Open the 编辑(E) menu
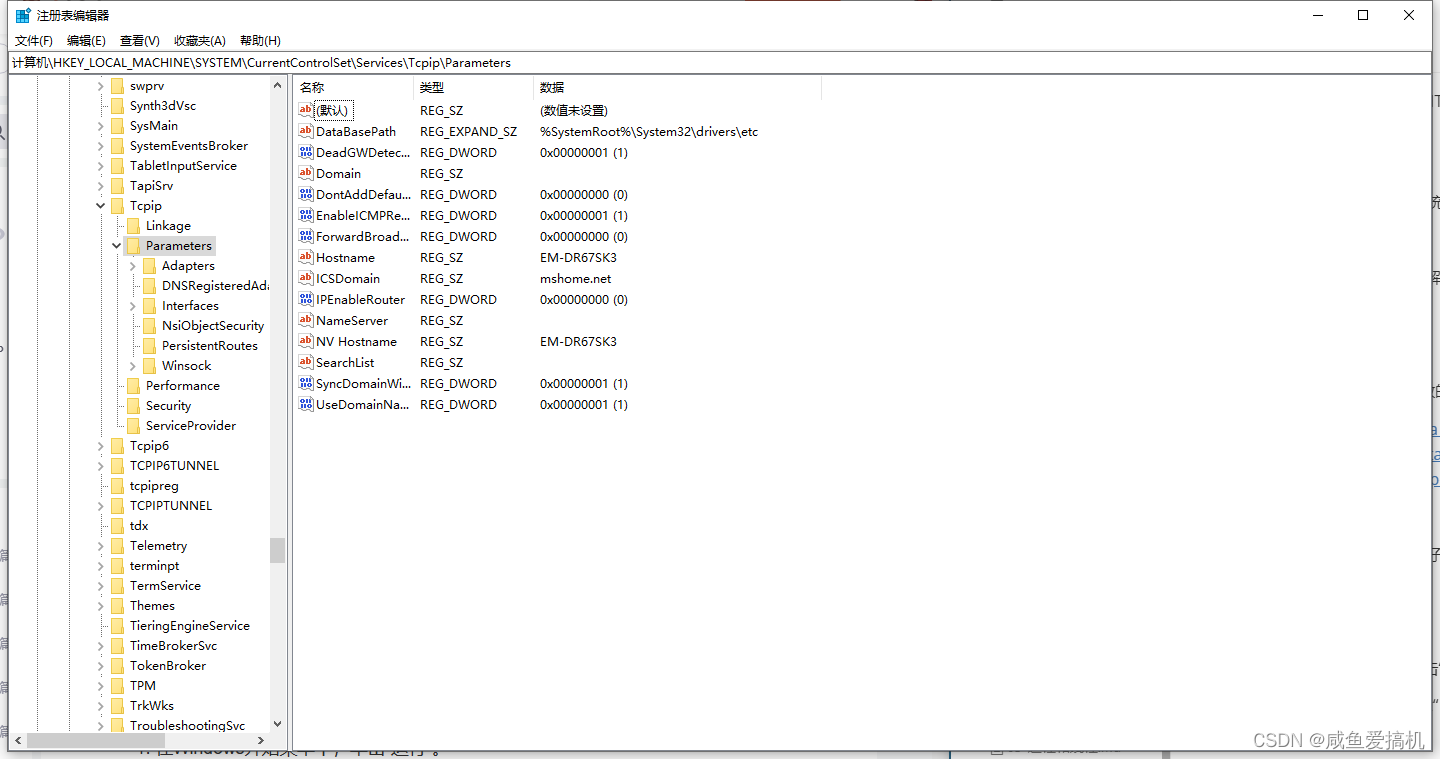Image resolution: width=1440 pixels, height=759 pixels. click(86, 41)
